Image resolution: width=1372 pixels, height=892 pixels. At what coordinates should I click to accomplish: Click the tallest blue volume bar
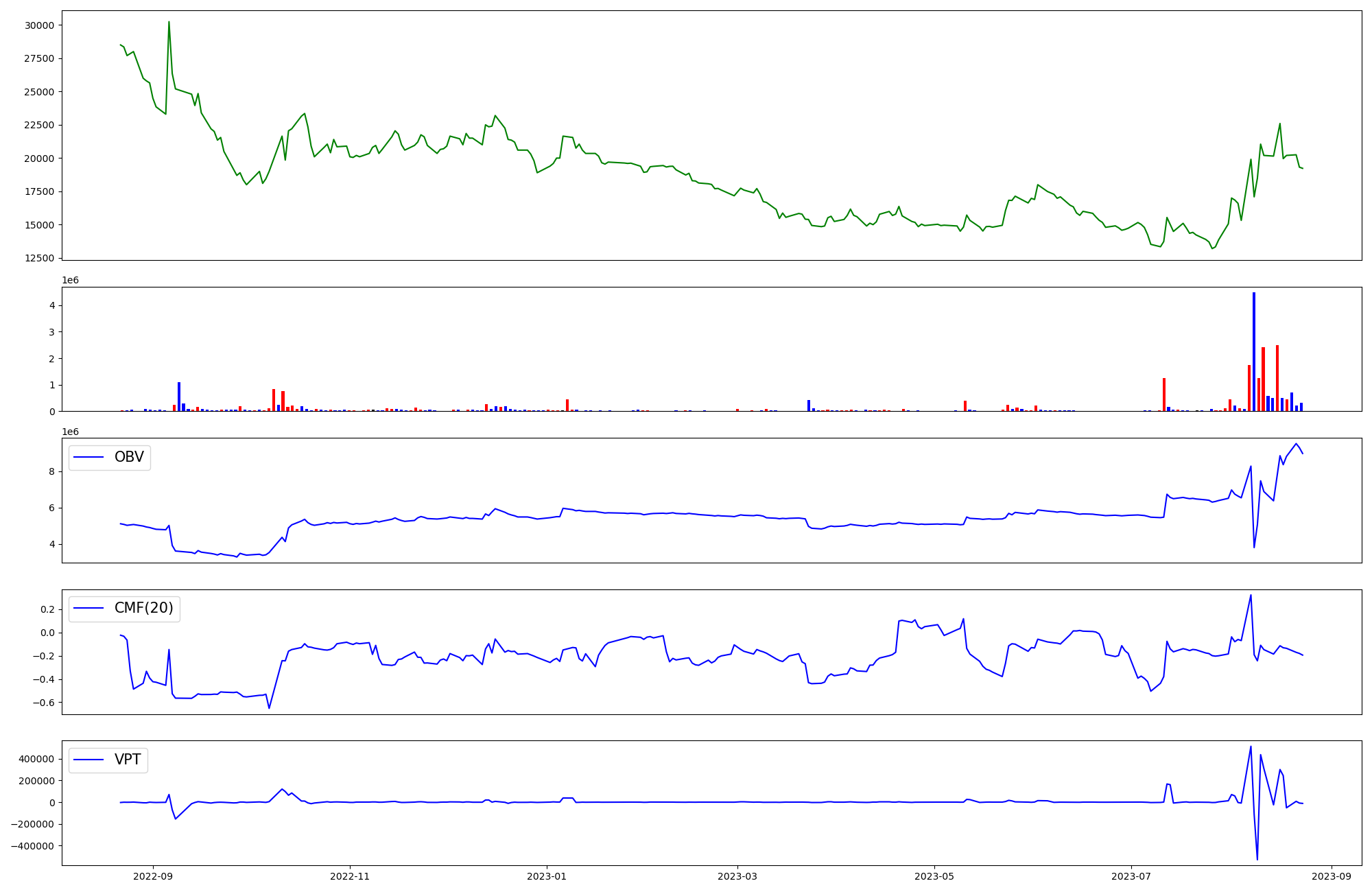coord(1254,351)
